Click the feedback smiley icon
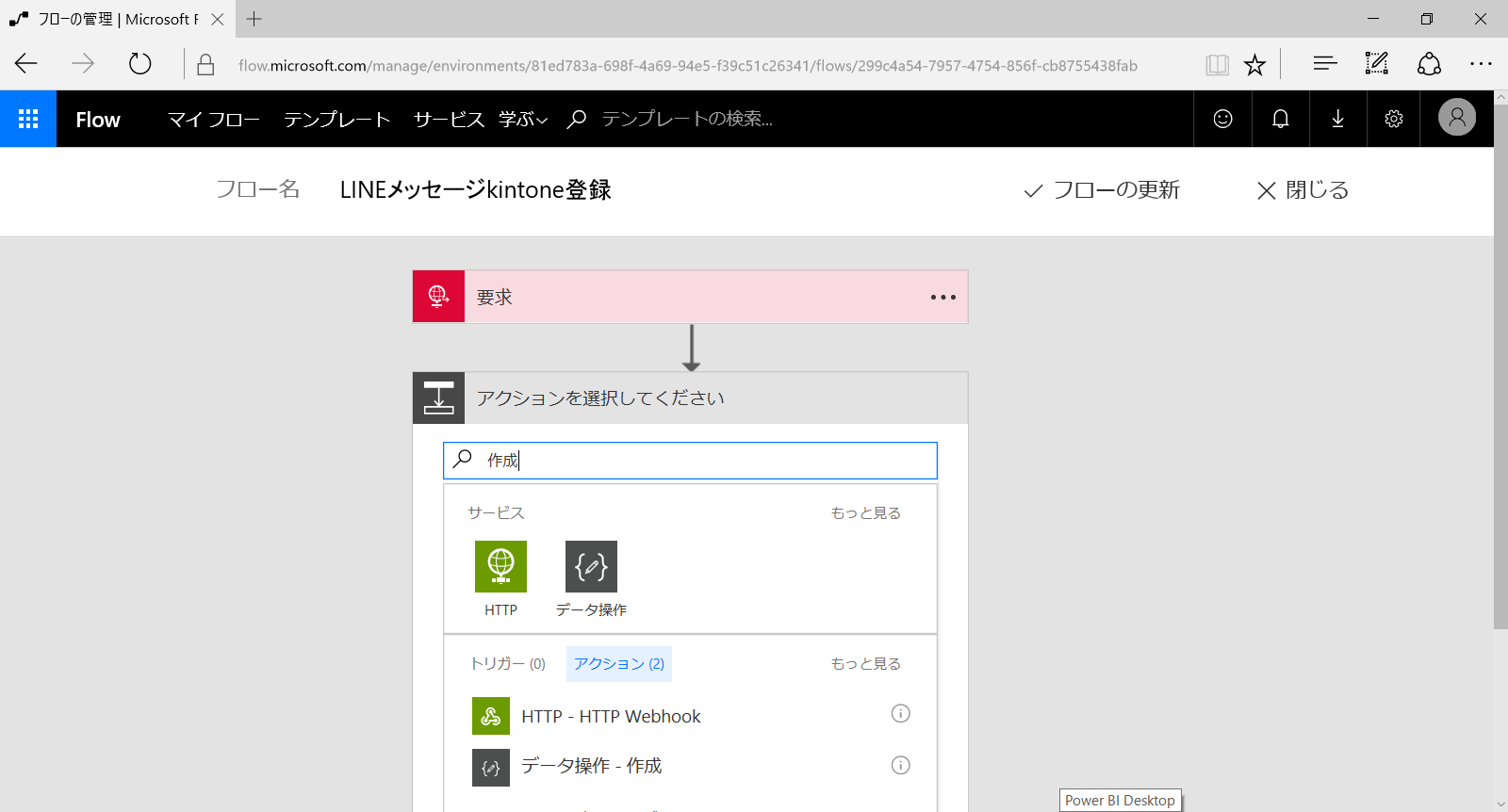The width and height of the screenshot is (1508, 812). [1222, 119]
